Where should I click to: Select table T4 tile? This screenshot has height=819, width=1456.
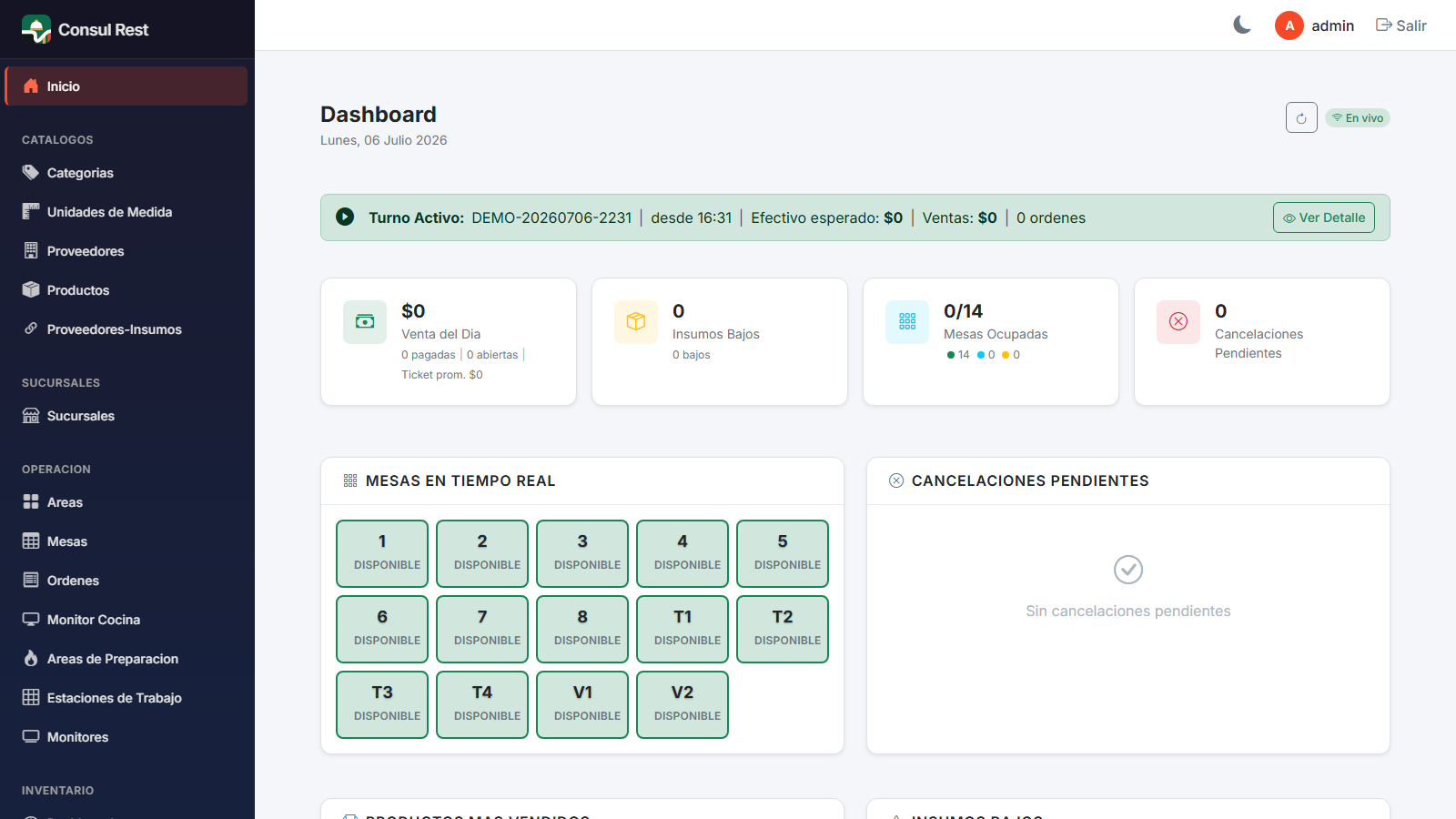pyautogui.click(x=482, y=704)
